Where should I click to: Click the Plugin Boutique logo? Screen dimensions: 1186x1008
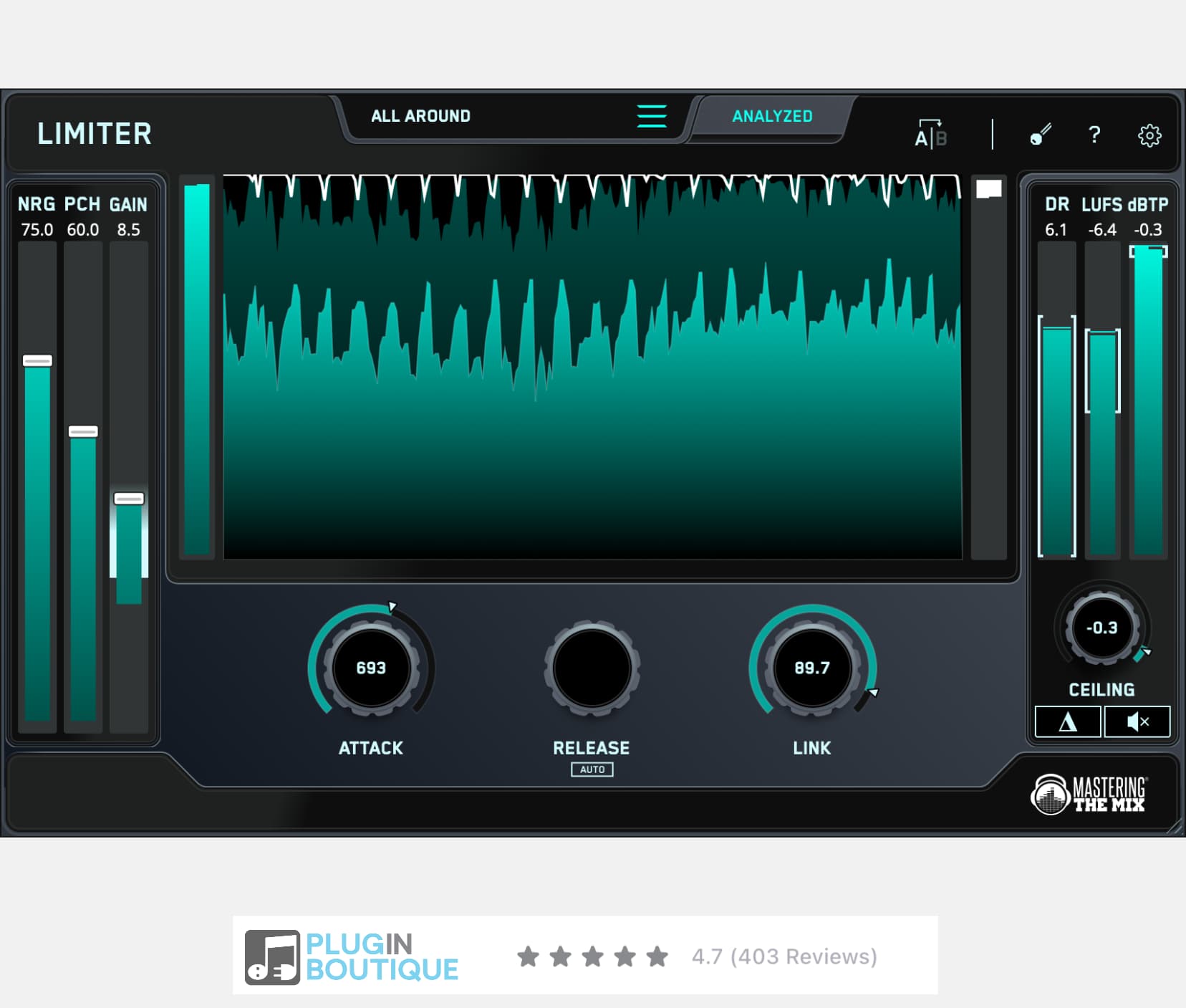[x=352, y=956]
